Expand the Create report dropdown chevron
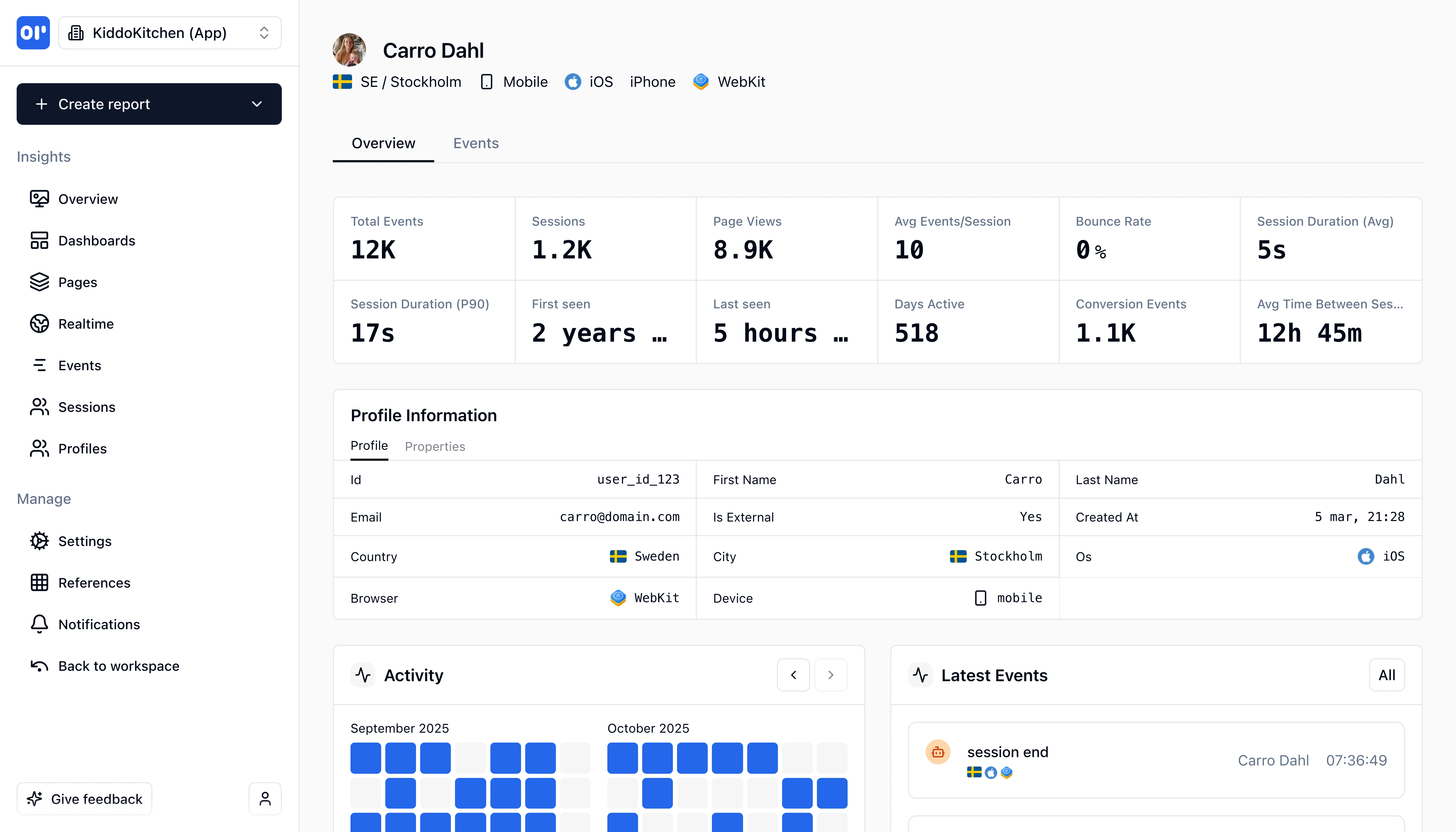 tap(257, 104)
